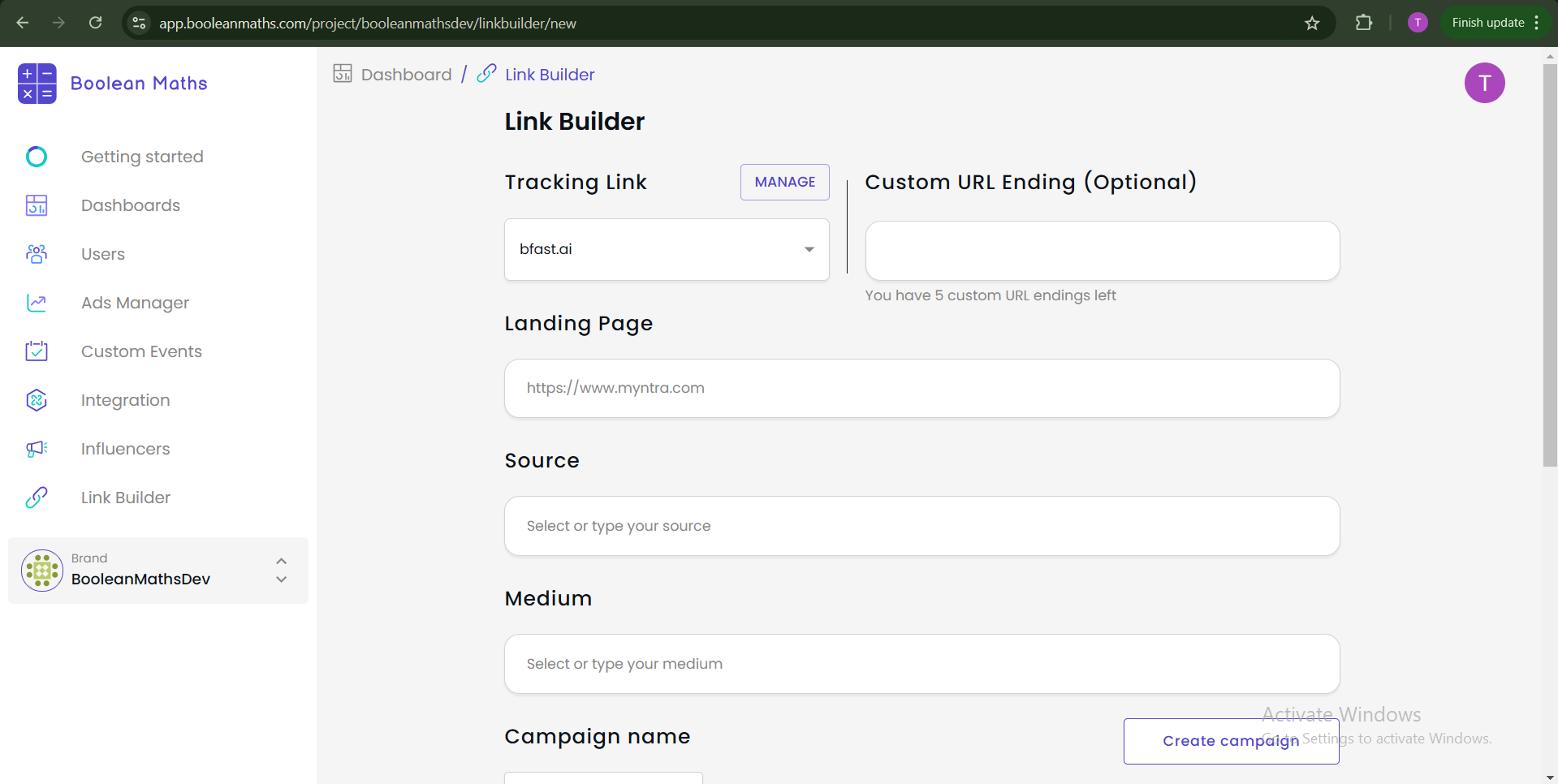
Task: Click the Influencers megaphone icon
Action: pyautogui.click(x=37, y=449)
